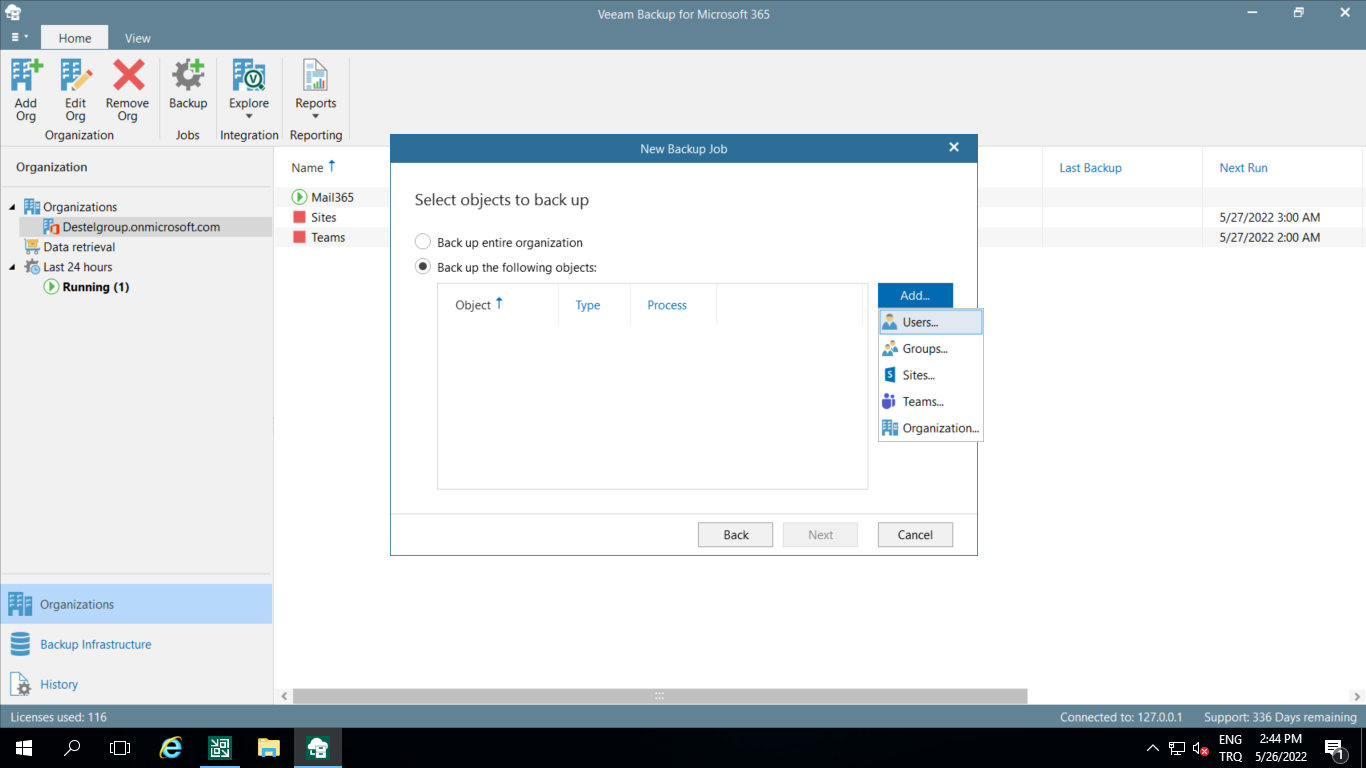Open Backup Infrastructure navigation pane

(x=136, y=644)
